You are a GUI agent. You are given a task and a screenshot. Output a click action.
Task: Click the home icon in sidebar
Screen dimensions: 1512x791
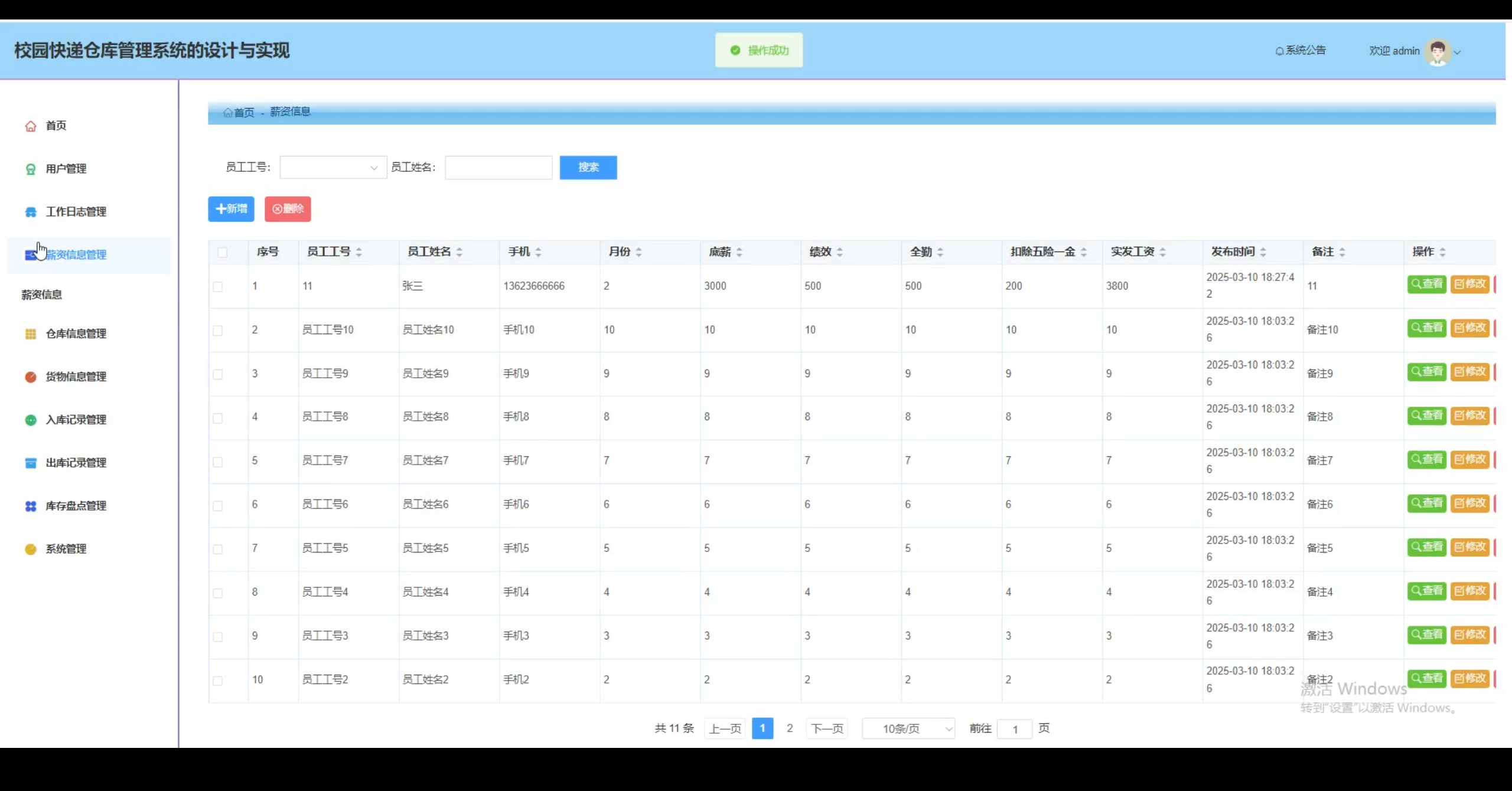coord(31,126)
